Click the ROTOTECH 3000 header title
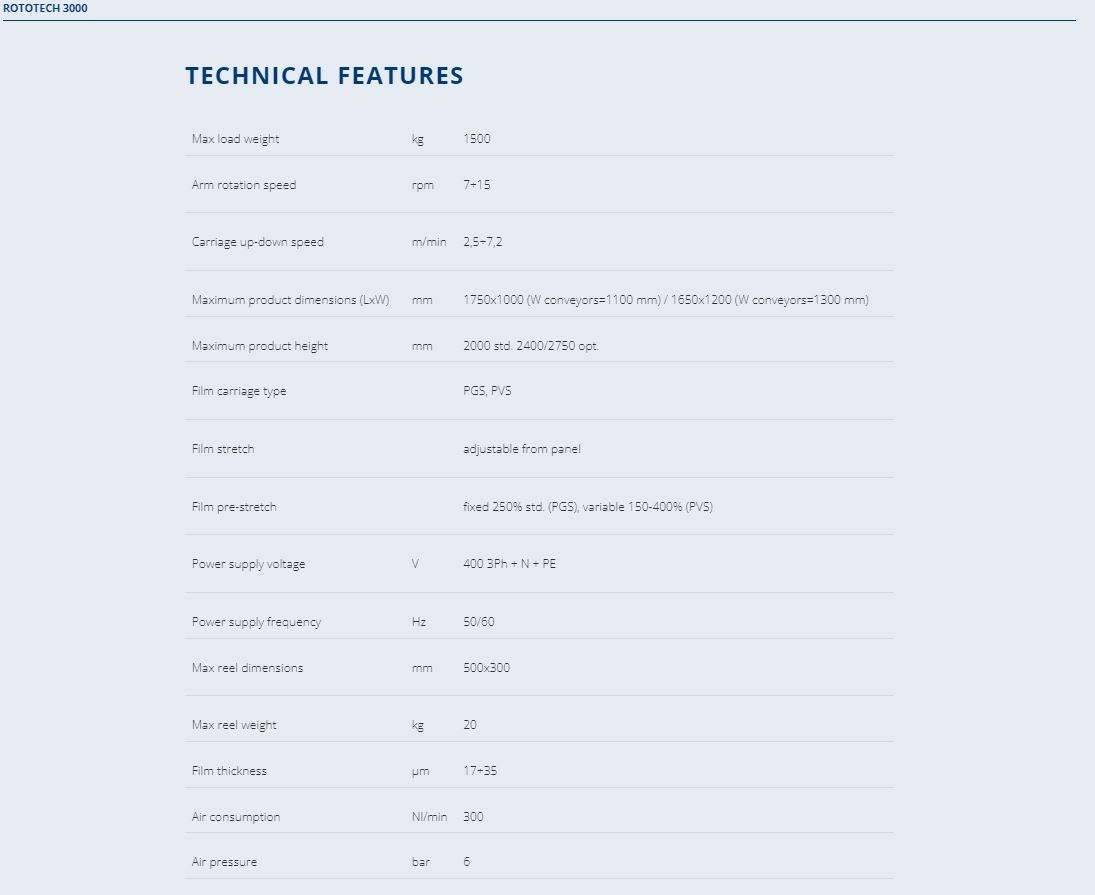 pos(45,8)
